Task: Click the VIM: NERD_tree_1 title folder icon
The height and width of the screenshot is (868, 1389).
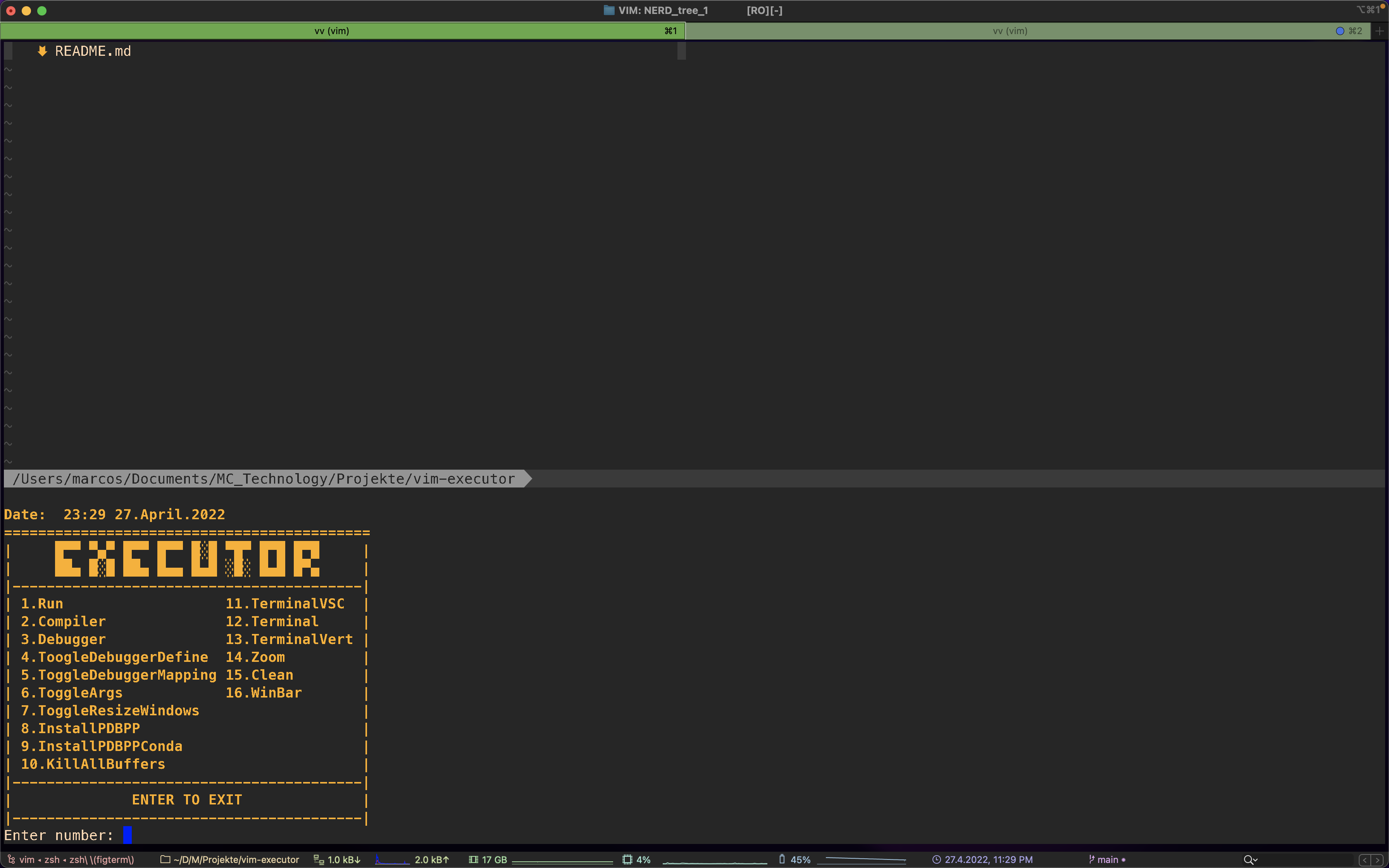Action: click(x=609, y=10)
